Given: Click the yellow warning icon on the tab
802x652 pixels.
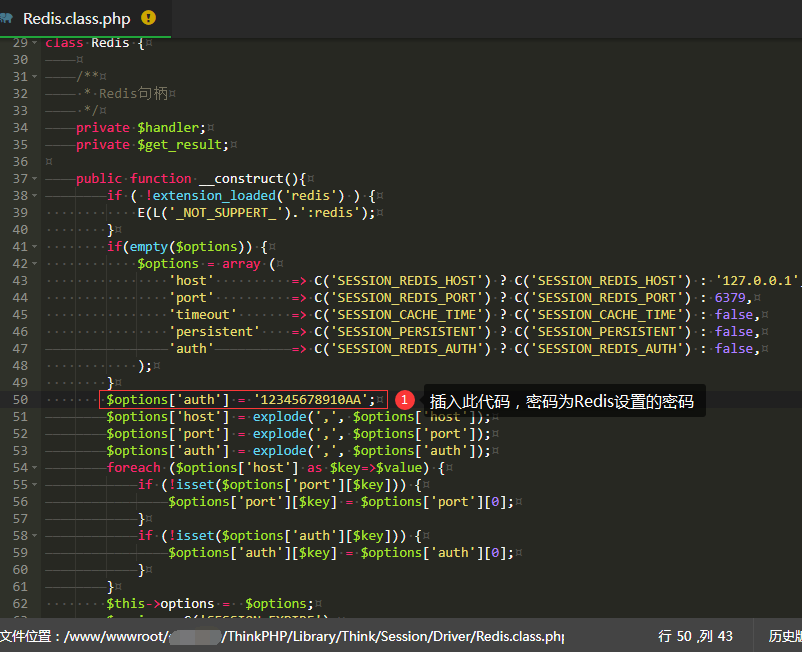Looking at the screenshot, I should (x=149, y=18).
